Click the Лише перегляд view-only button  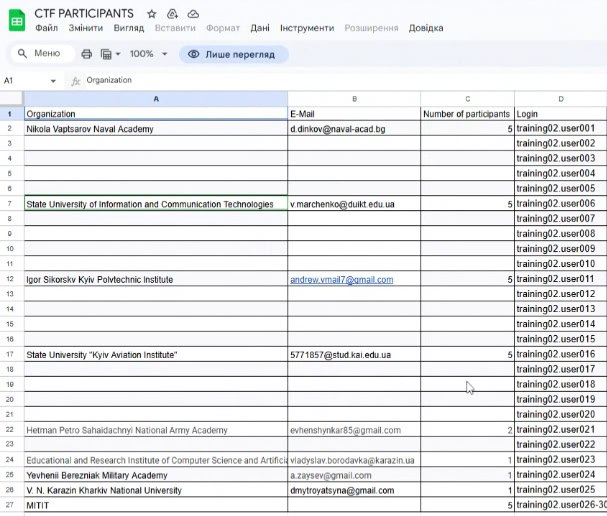[234, 54]
